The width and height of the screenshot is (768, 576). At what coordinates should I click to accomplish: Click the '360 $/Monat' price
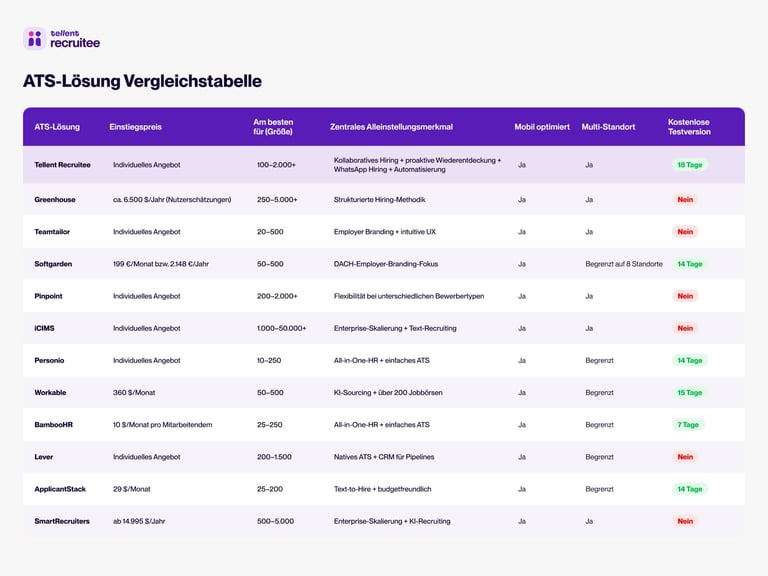(x=134, y=393)
